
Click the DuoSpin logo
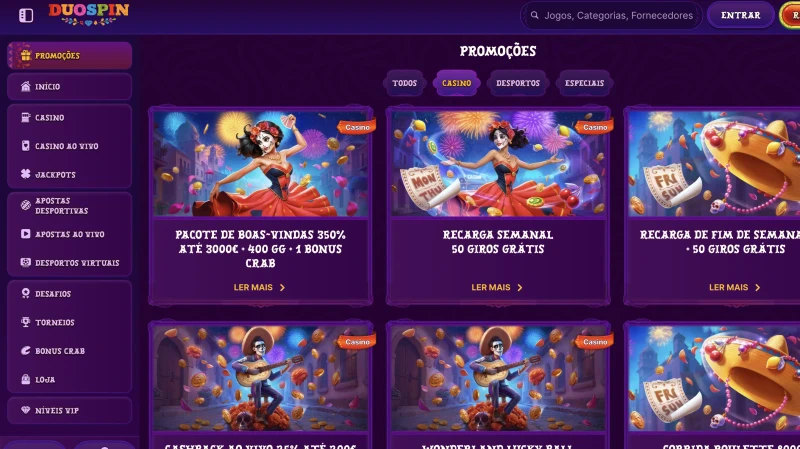(x=89, y=14)
